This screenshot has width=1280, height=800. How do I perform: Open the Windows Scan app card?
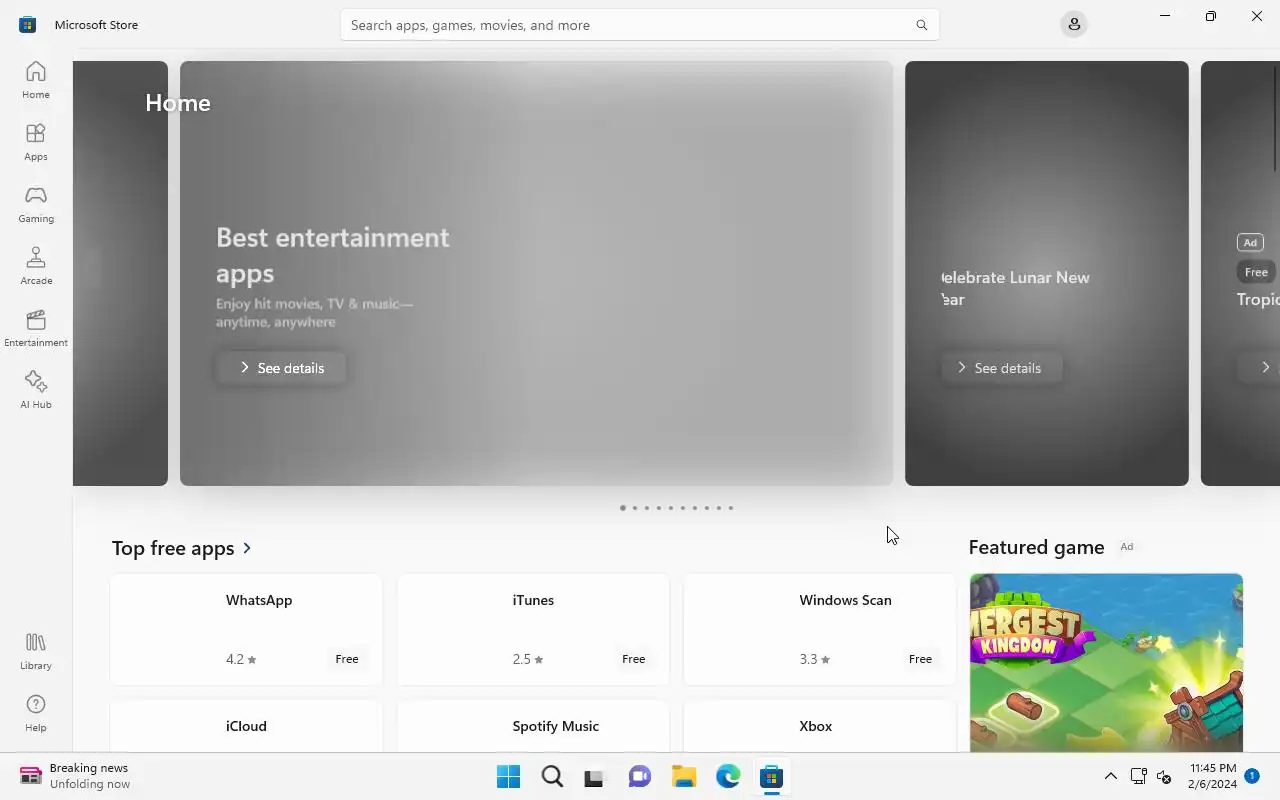(x=819, y=629)
